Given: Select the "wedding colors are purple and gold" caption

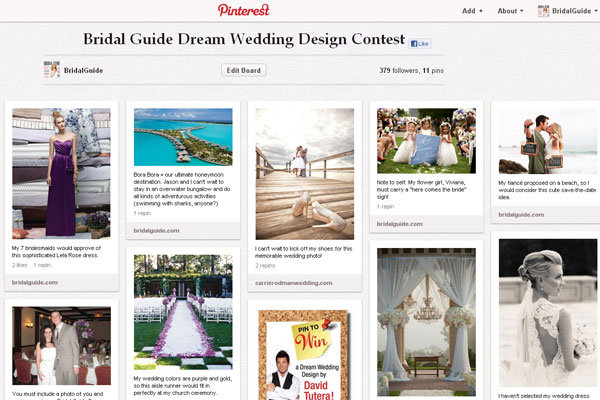Looking at the screenshot, I should (x=183, y=385).
